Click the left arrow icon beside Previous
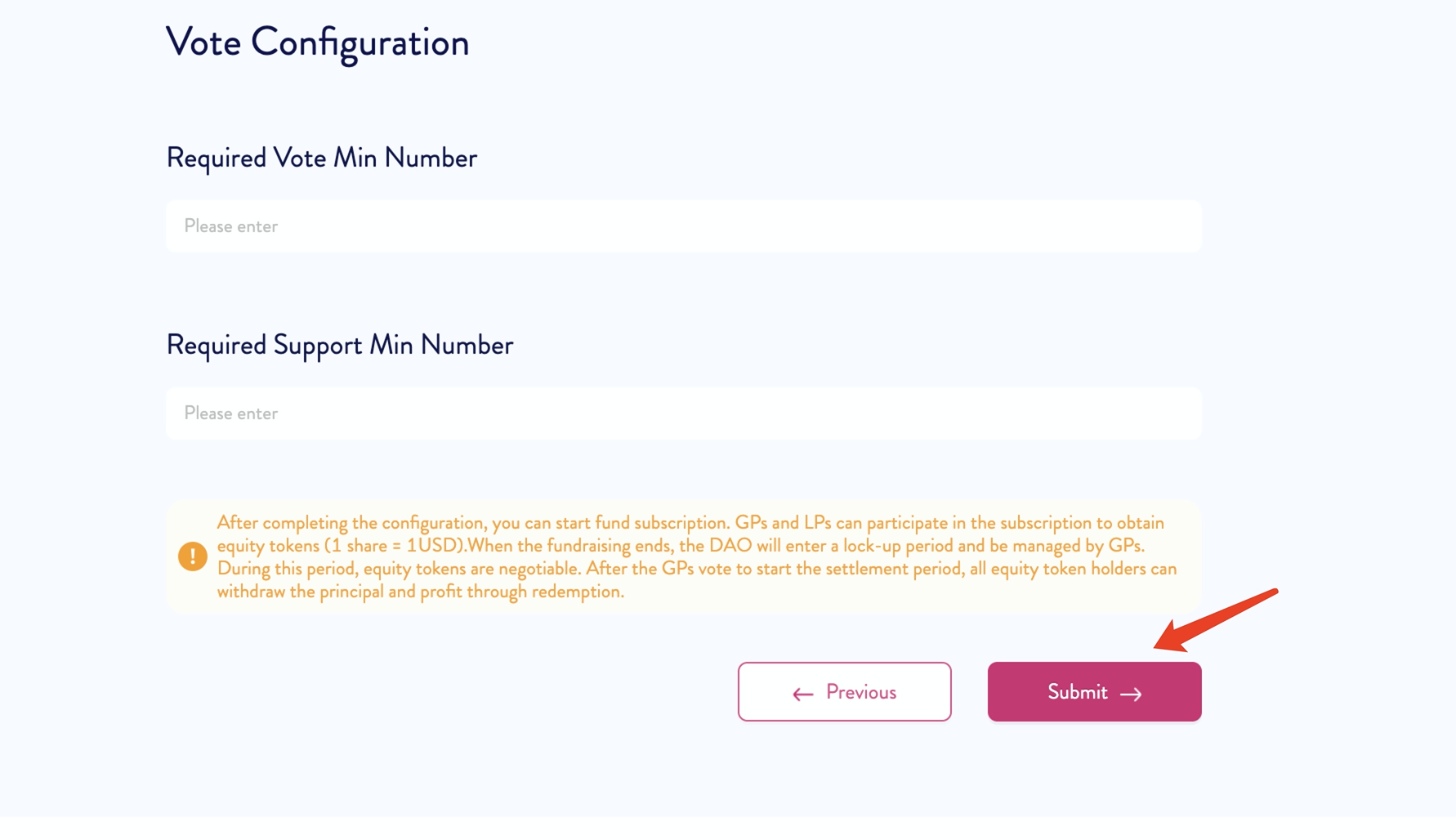The image size is (1456, 840). (x=802, y=694)
